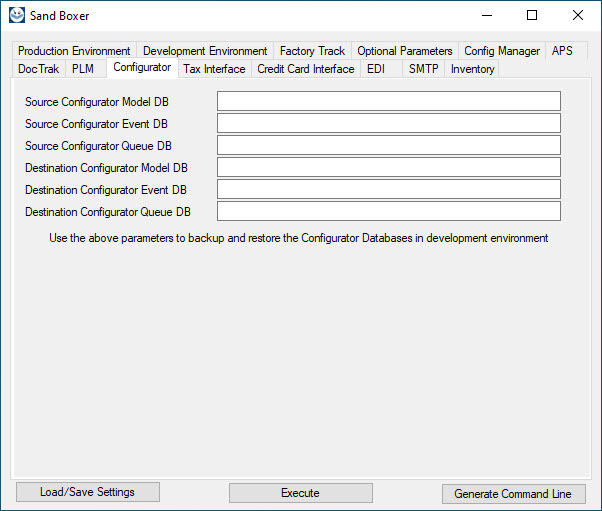
Task: Click the Destination Configurator Event DB field
Action: pos(388,189)
